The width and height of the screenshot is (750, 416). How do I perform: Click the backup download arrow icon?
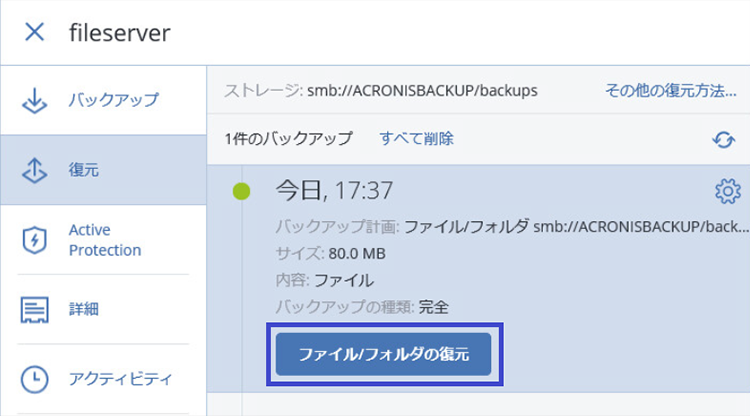(x=35, y=101)
